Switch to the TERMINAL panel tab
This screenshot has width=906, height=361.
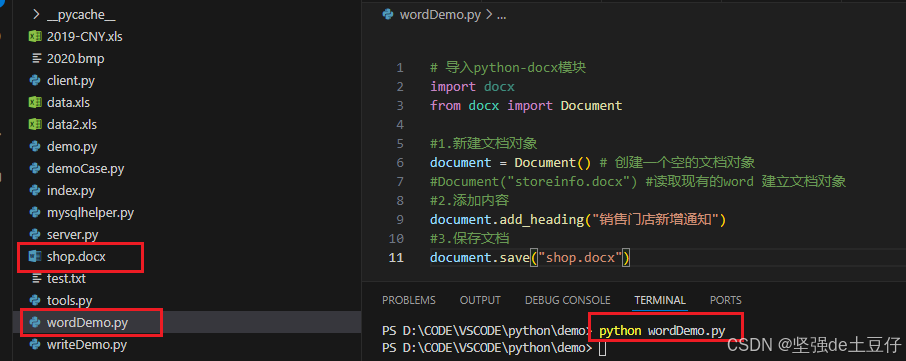pos(660,300)
